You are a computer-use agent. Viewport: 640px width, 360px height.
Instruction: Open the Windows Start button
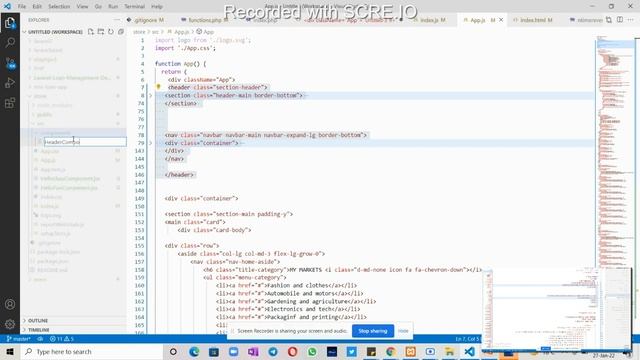pyautogui.click(x=10, y=351)
